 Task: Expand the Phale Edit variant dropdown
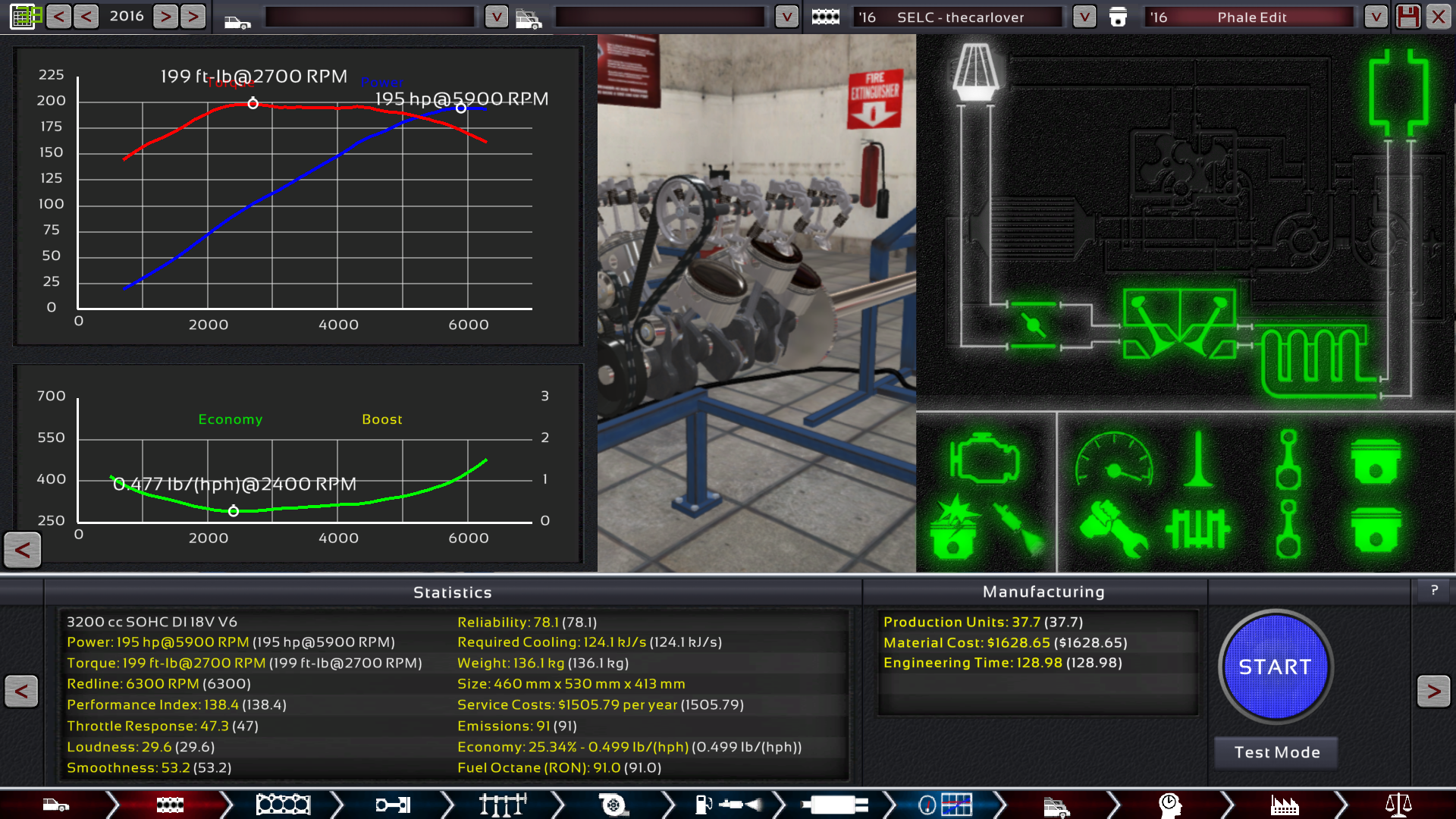tap(1375, 17)
